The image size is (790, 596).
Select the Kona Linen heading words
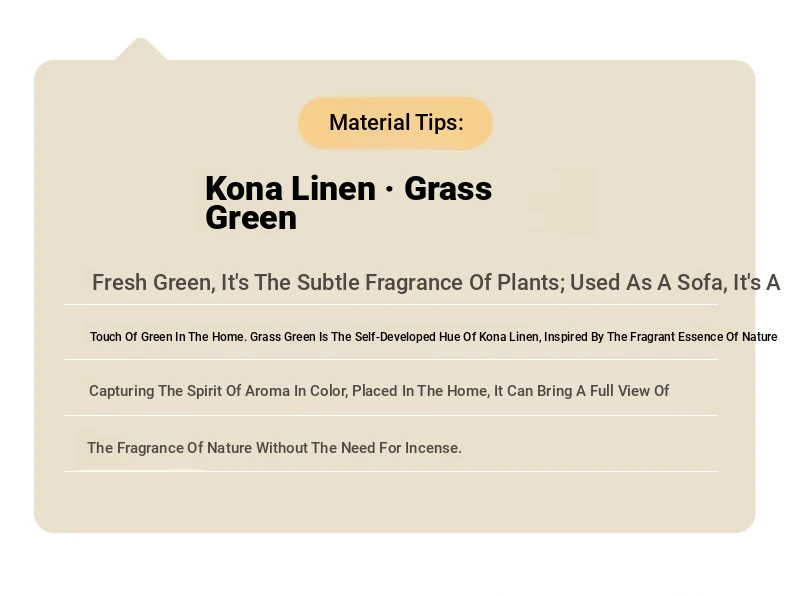click(290, 188)
